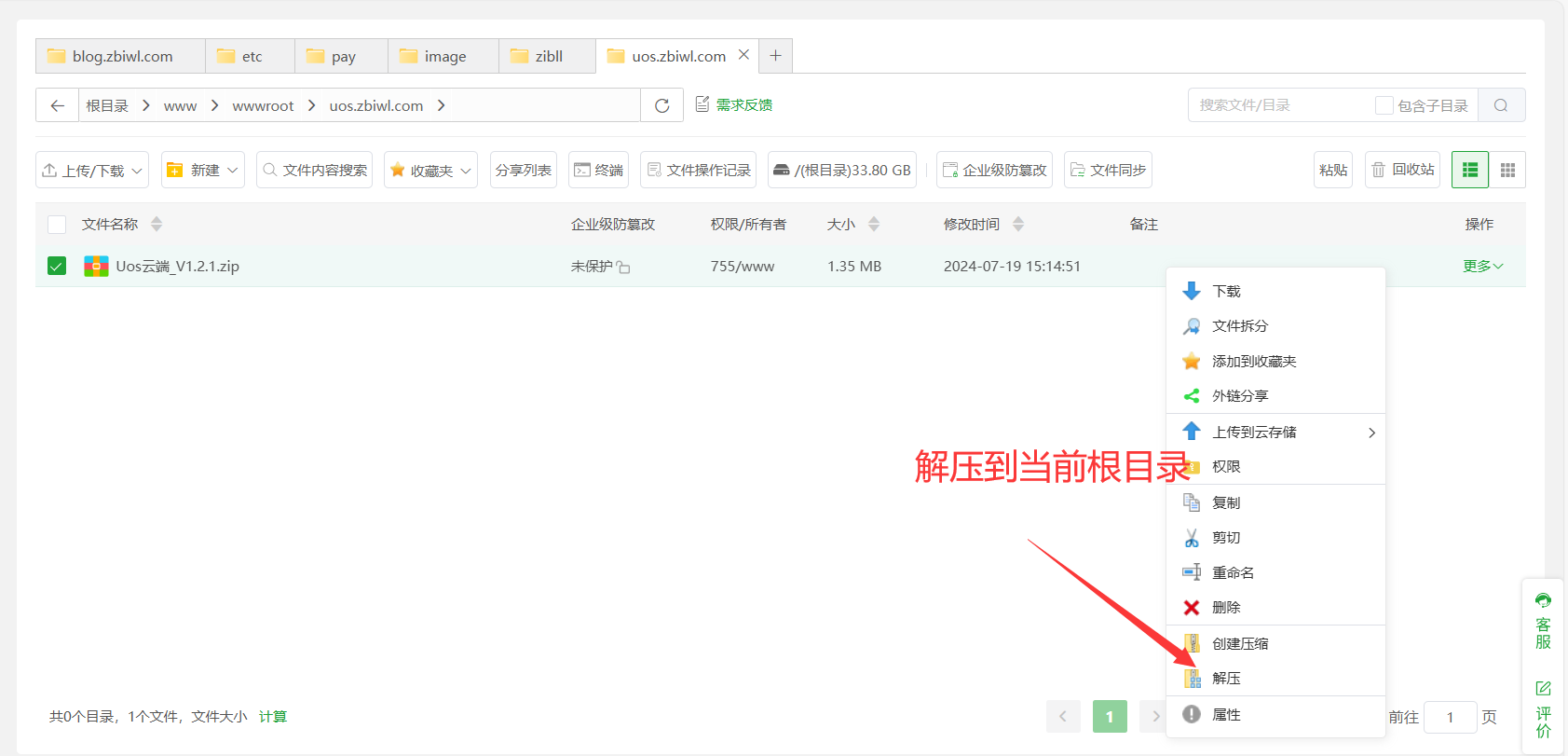The width and height of the screenshot is (1568, 756).
Task: Add a new folder tab
Action: coord(775,56)
